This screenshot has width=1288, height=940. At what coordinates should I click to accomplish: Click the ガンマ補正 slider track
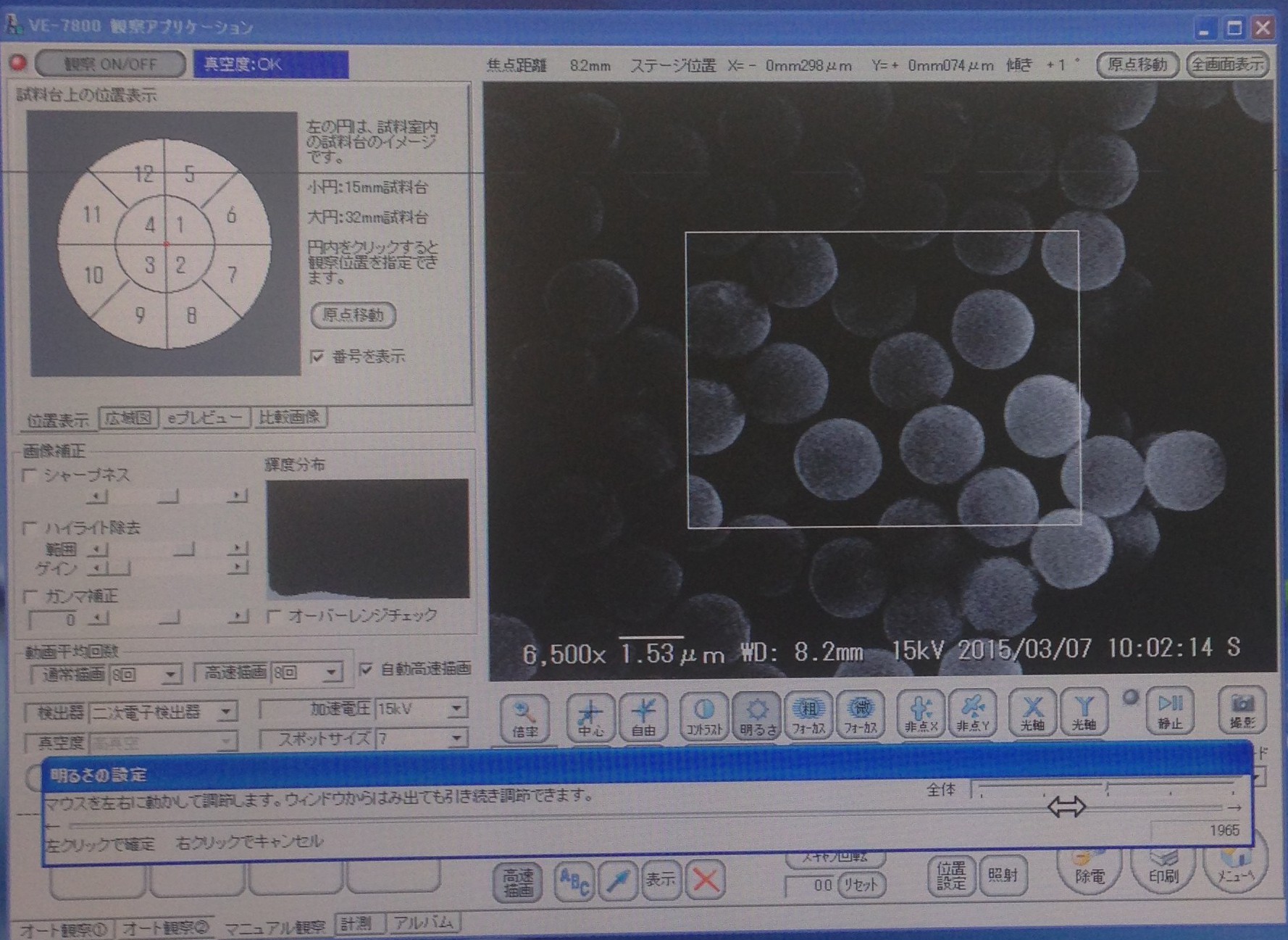tap(167, 617)
